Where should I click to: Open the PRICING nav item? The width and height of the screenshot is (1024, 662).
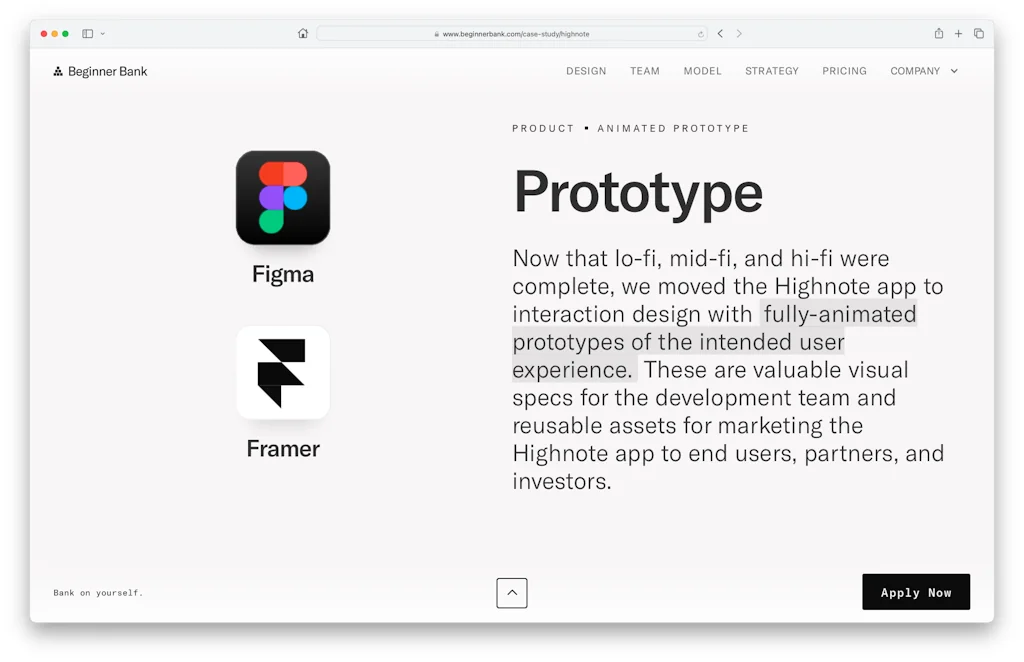(x=844, y=71)
